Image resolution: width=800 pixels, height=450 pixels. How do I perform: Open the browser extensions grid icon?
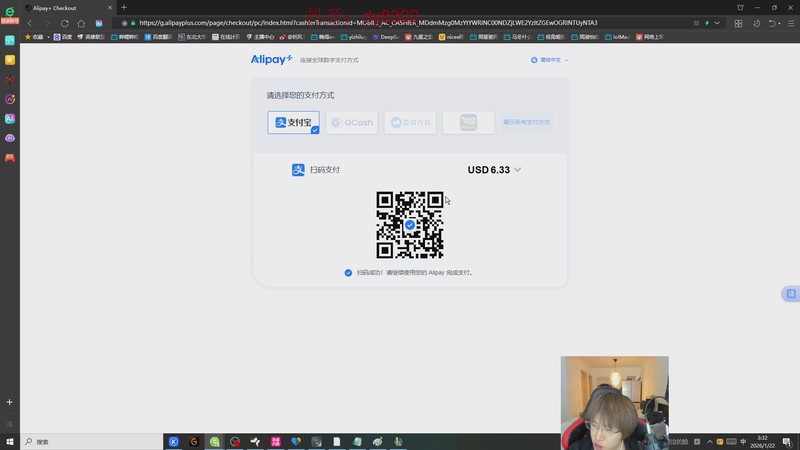pyautogui.click(x=738, y=23)
